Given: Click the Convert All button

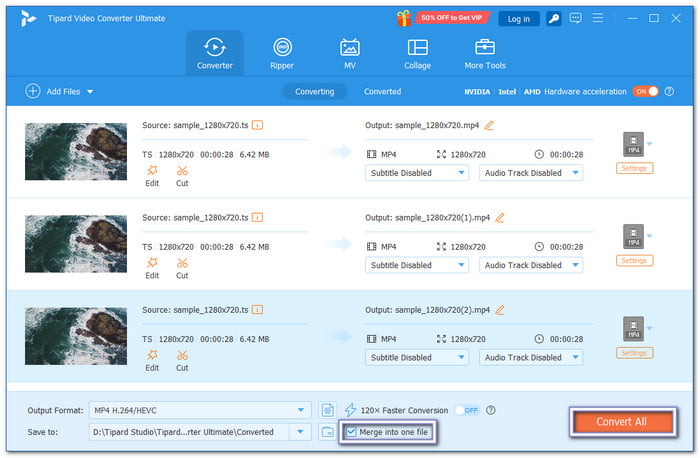Looking at the screenshot, I should pos(623,422).
